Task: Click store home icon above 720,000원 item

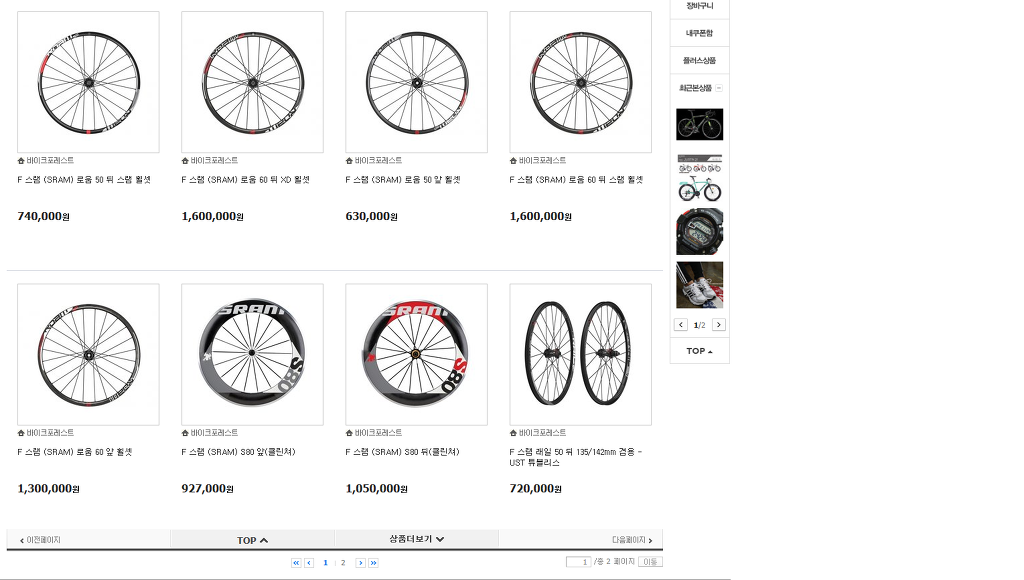Action: [513, 433]
